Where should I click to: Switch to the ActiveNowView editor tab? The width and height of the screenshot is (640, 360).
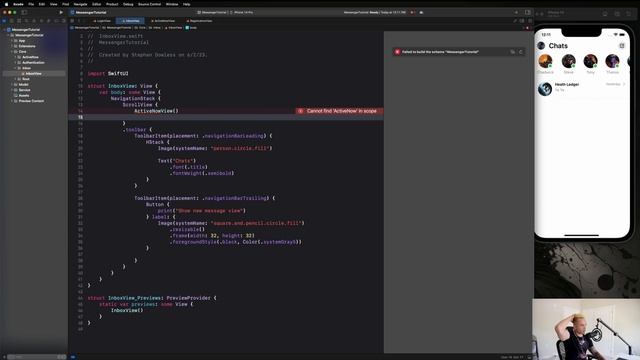[x=163, y=20]
